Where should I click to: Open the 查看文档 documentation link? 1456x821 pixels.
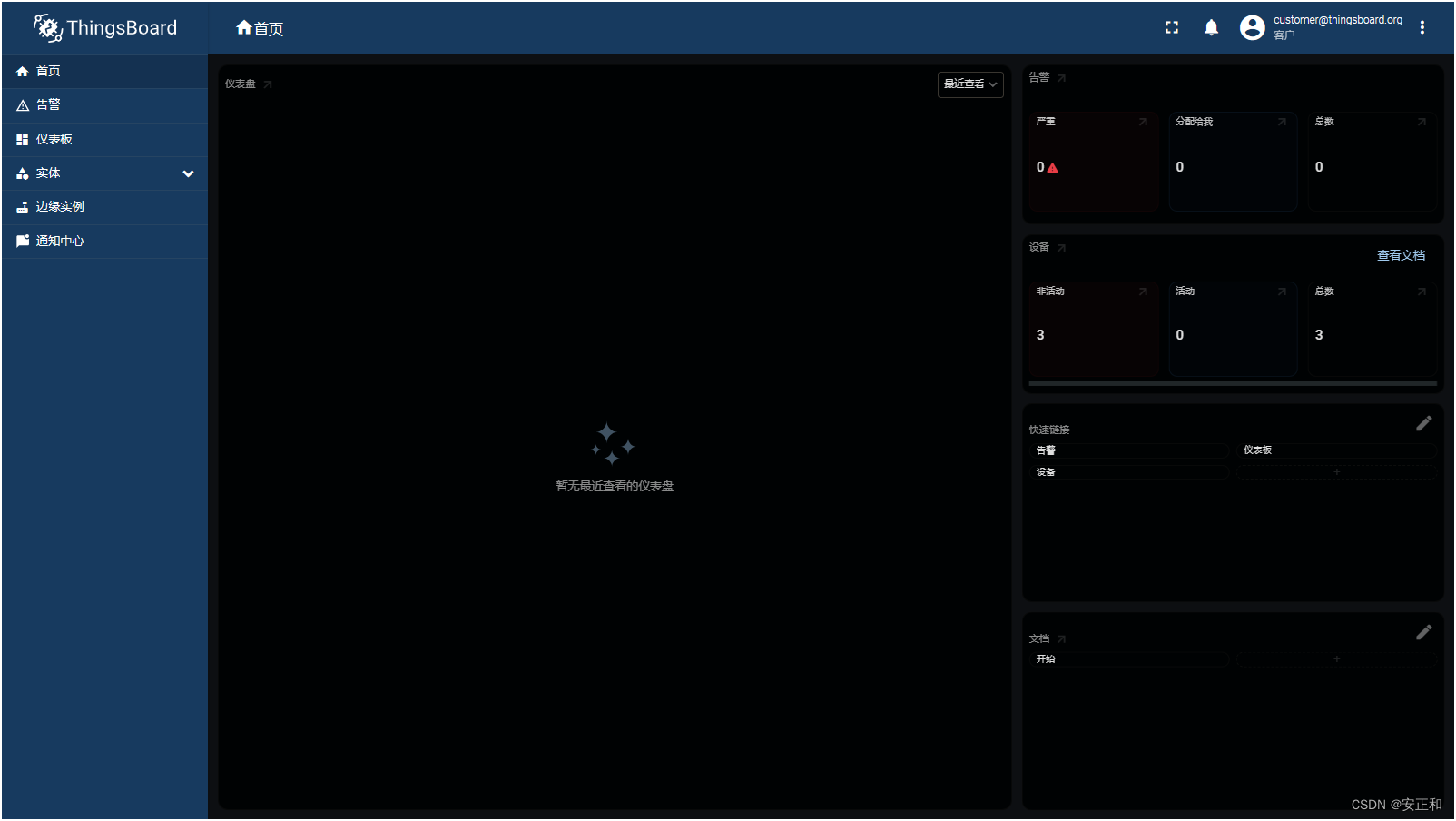(1401, 255)
